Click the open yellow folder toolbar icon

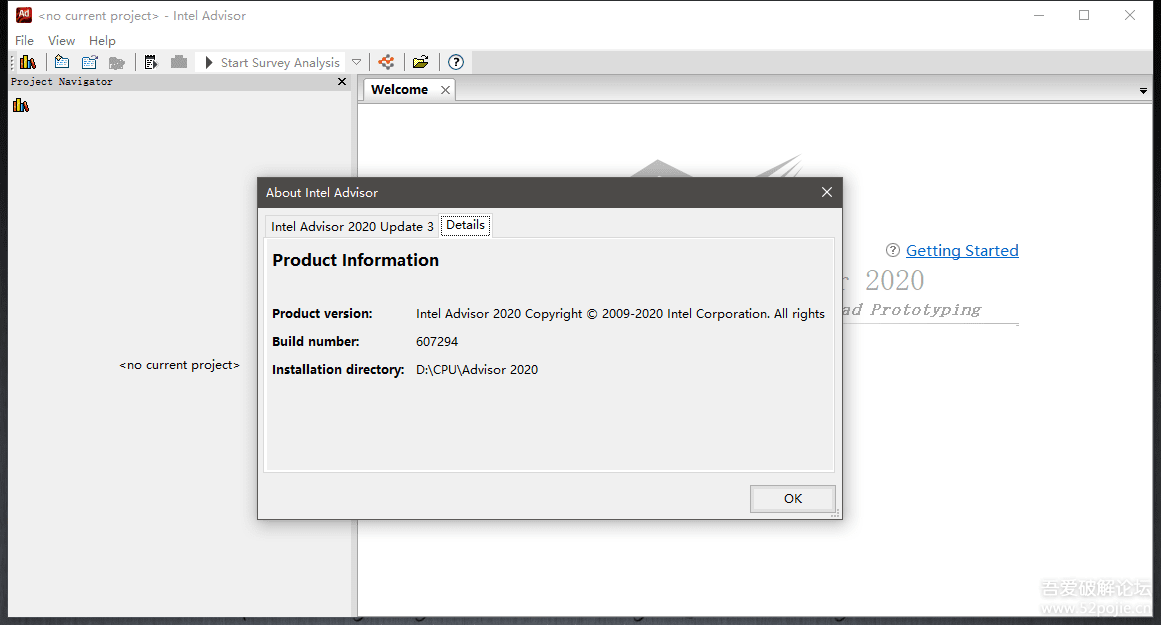421,62
